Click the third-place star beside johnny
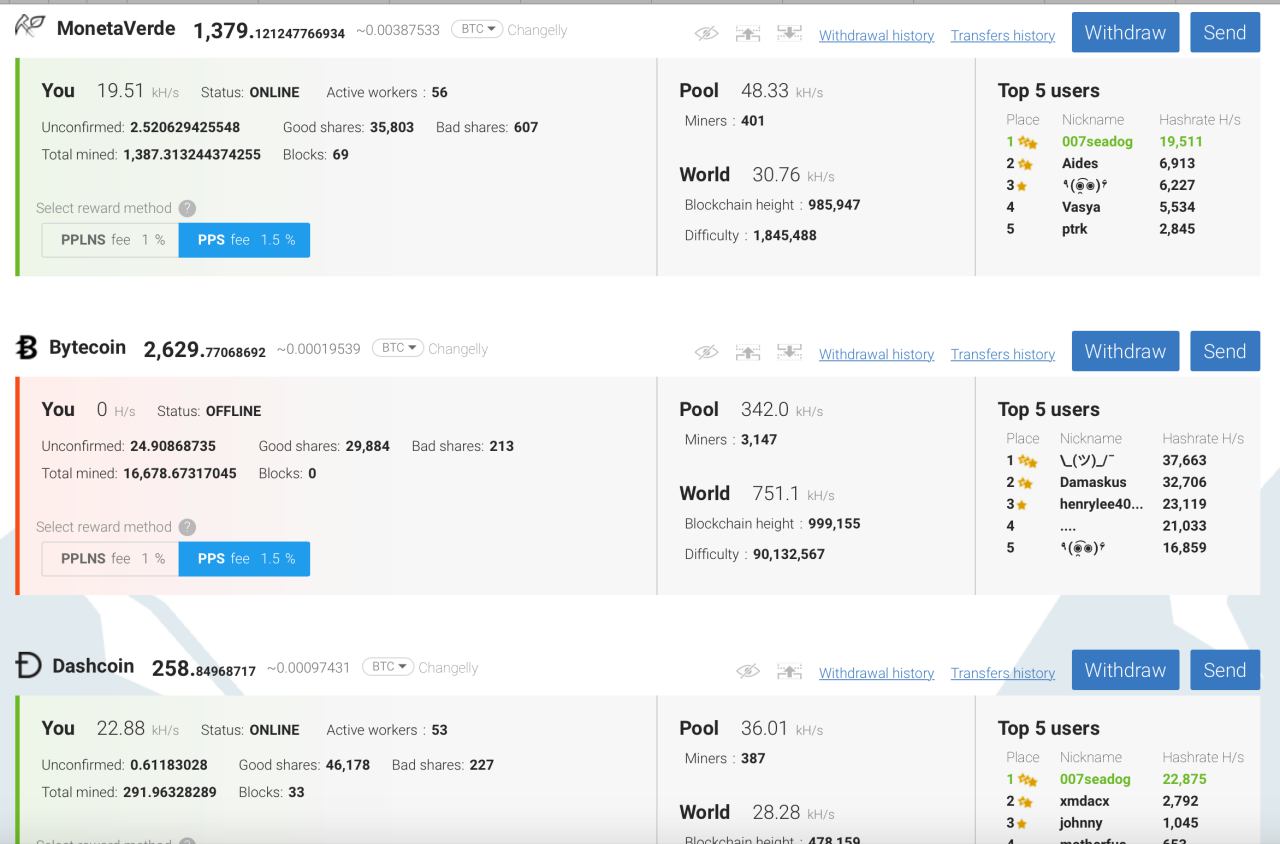Screen dimensions: 1280x844 (x=1022, y=824)
